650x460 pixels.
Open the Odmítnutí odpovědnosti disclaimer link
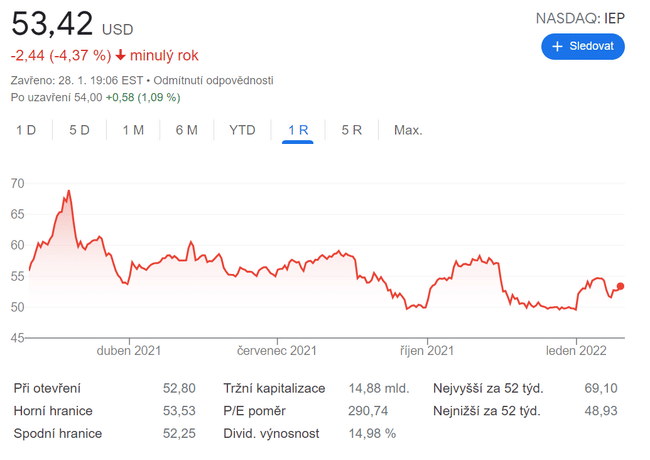213,80
